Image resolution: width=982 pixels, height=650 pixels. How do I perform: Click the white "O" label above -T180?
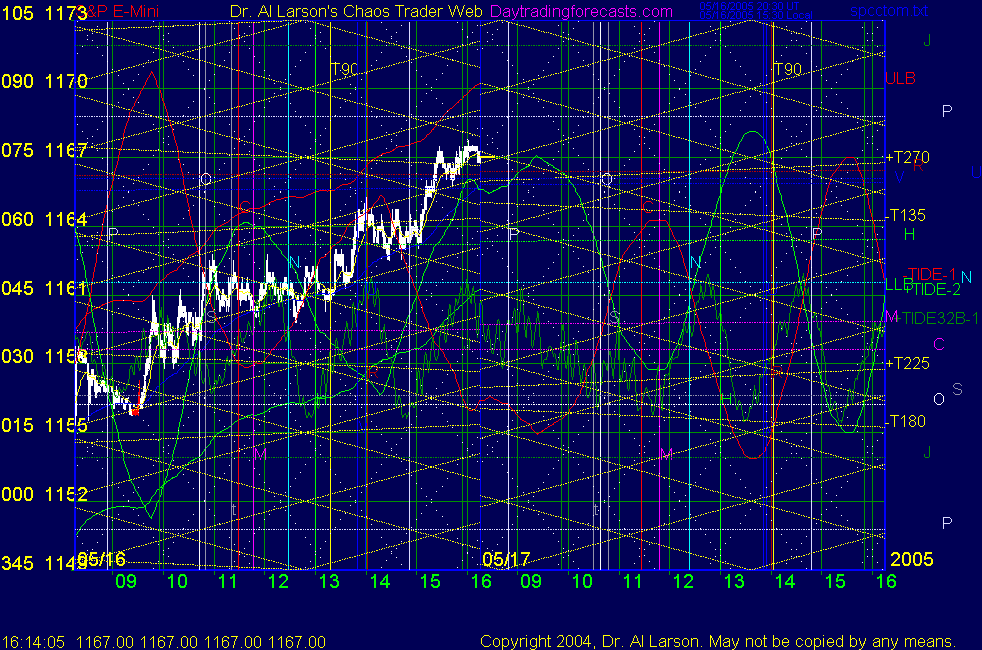[x=939, y=400]
